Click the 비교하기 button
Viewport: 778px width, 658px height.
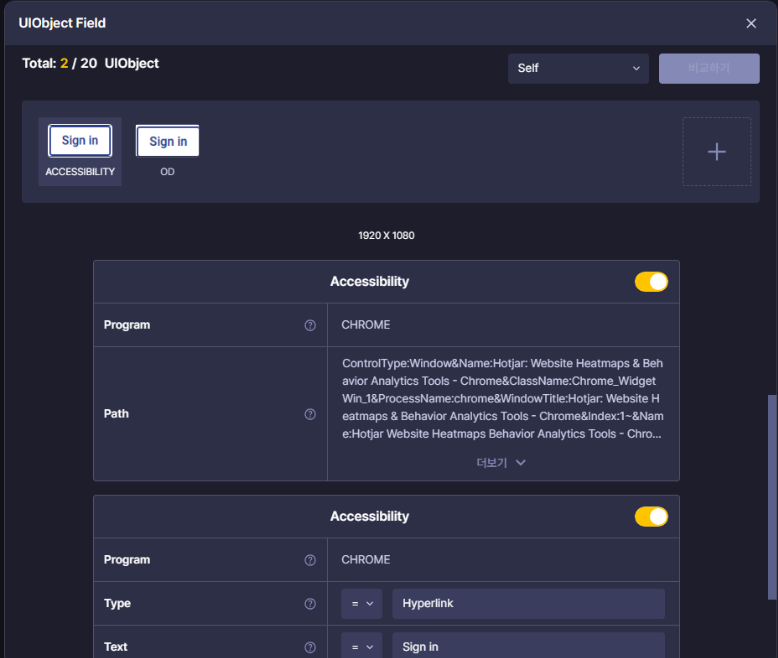(x=709, y=68)
